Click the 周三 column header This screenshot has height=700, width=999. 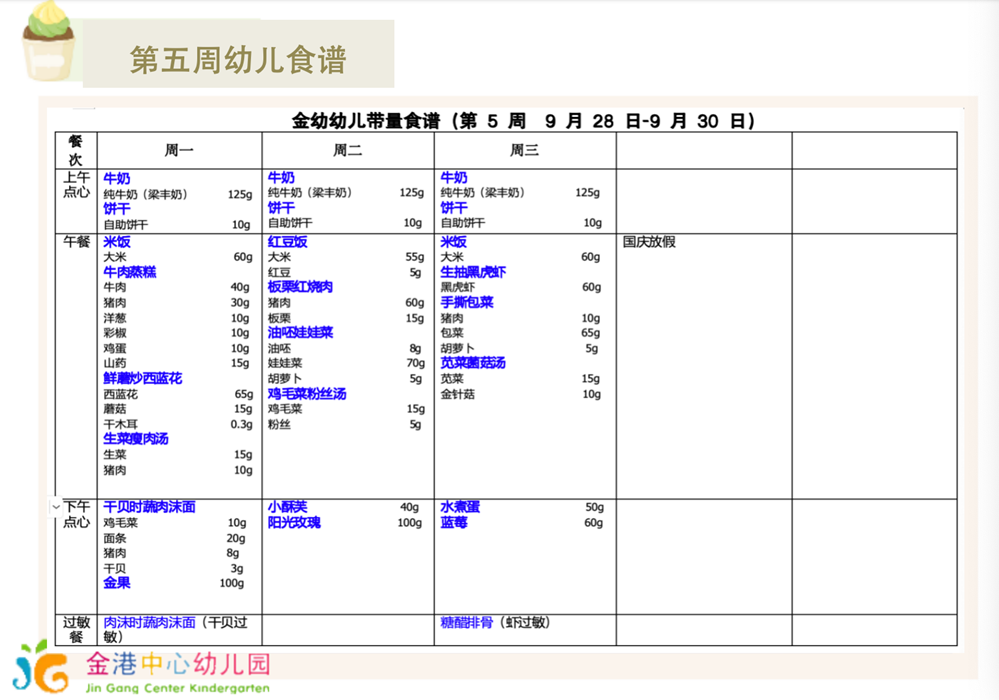[x=524, y=150]
